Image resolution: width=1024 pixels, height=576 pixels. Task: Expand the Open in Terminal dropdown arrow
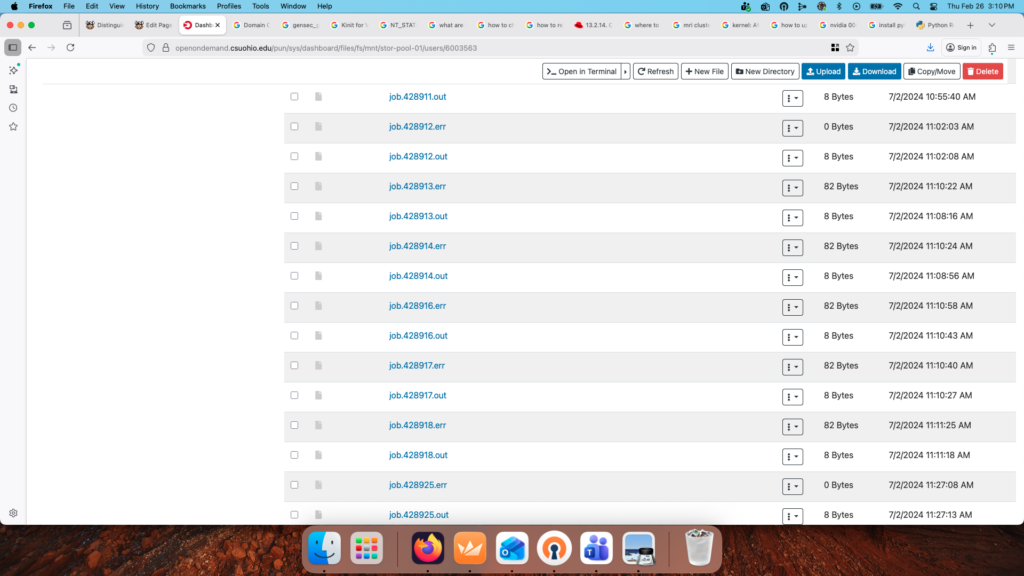[x=626, y=71]
